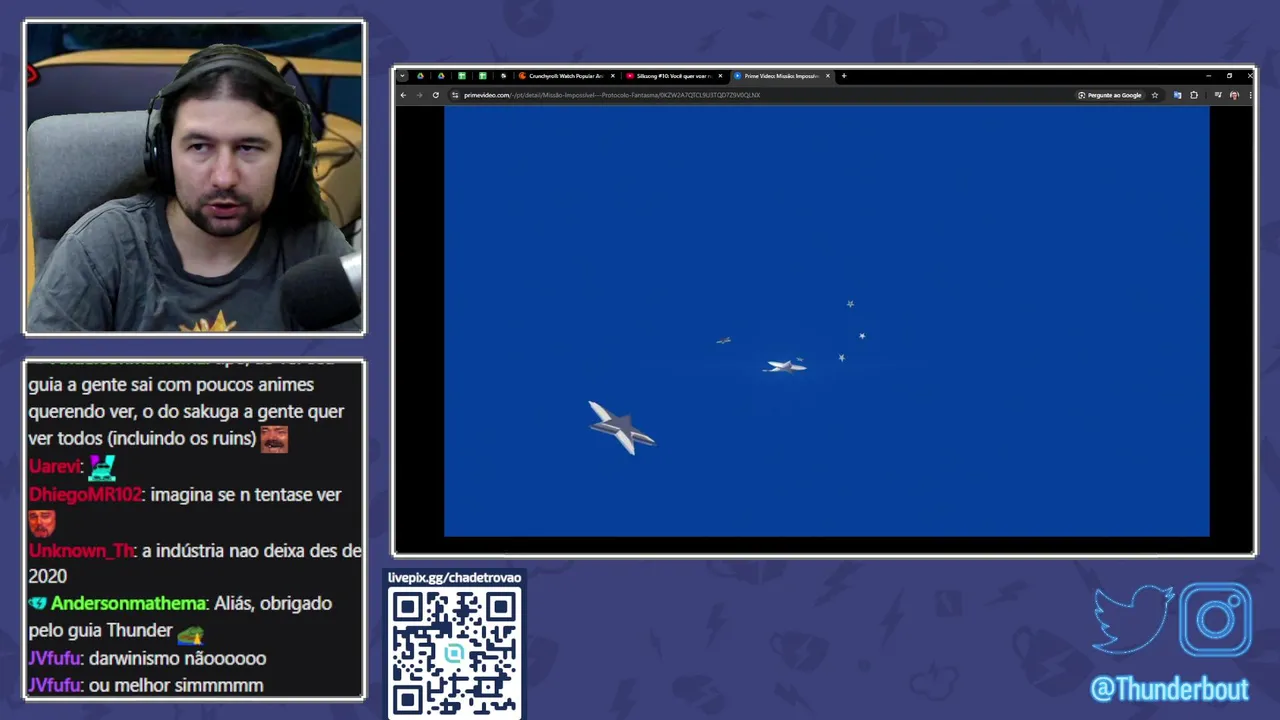Click the livepix.gg/chadetrovao link text
The width and height of the screenshot is (1280, 720).
point(454,577)
